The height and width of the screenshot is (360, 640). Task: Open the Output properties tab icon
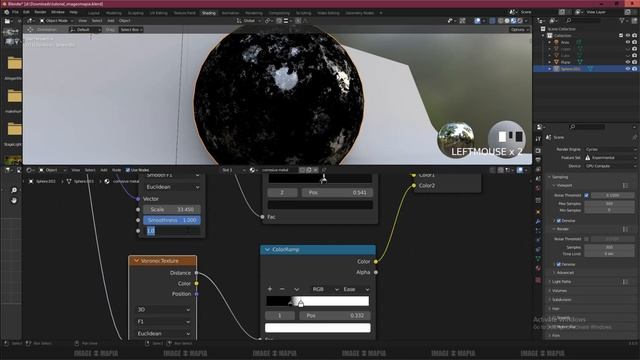tap(538, 159)
